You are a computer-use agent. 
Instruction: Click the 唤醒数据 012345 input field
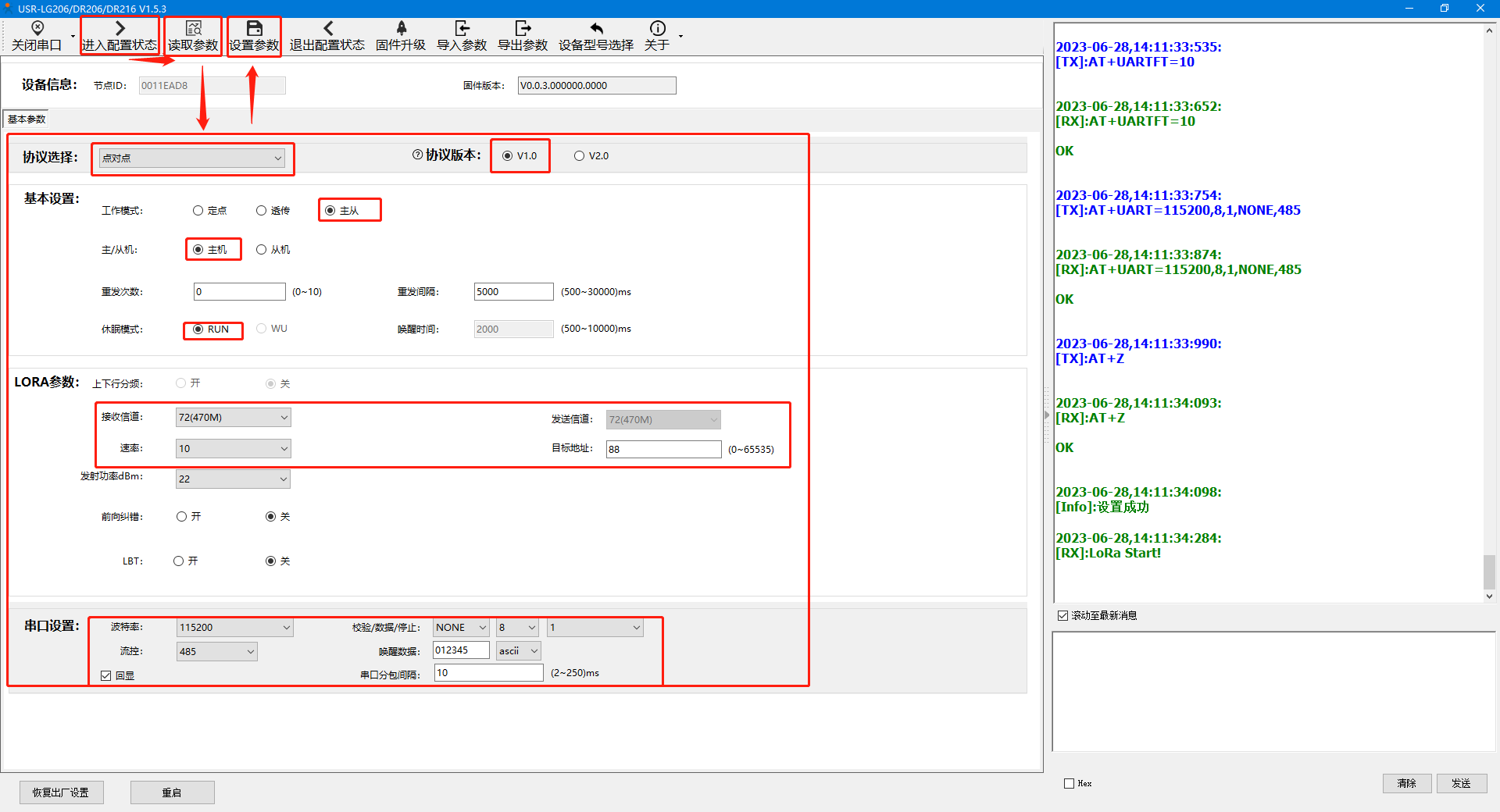click(x=461, y=650)
